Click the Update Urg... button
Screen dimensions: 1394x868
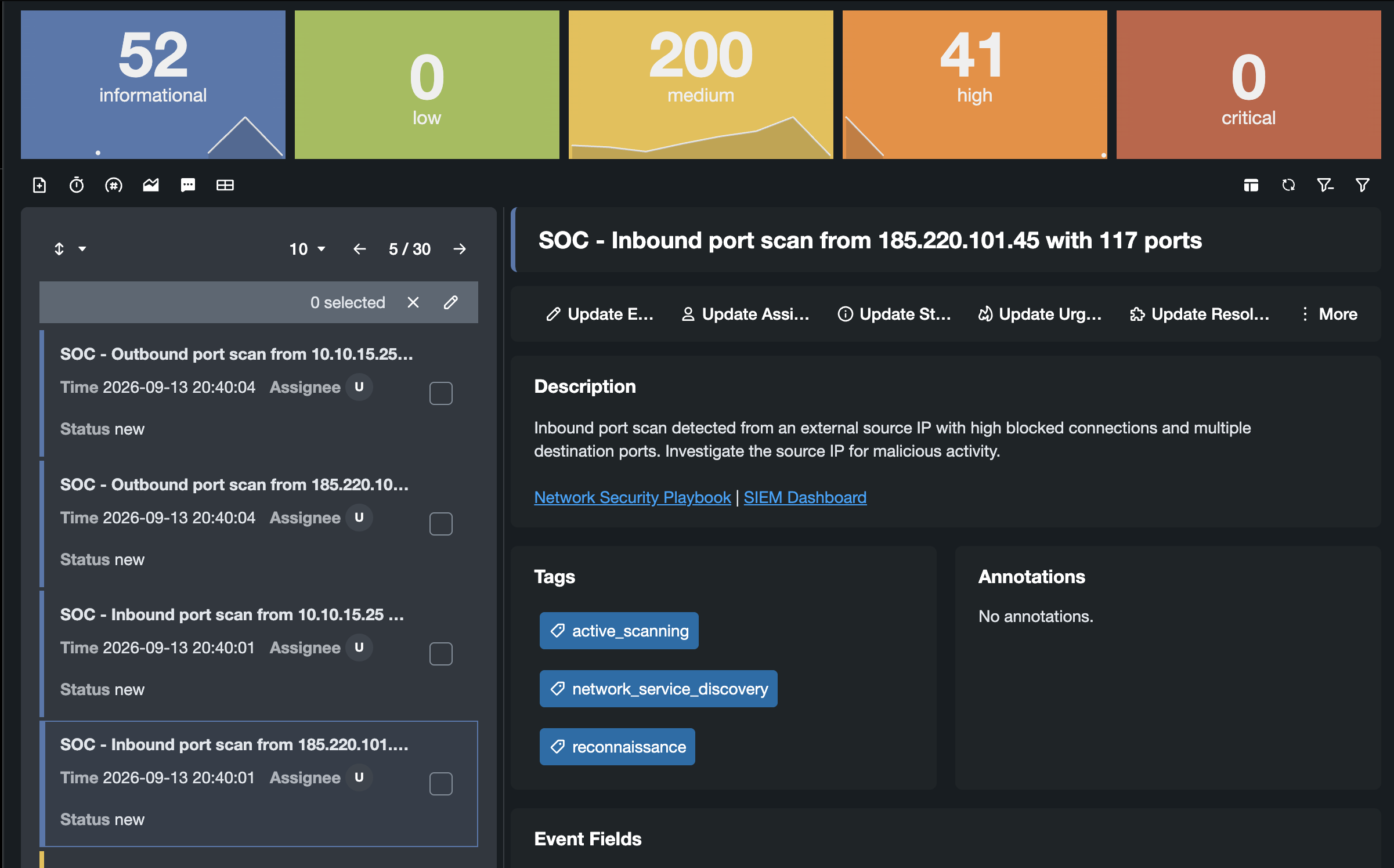point(1040,314)
